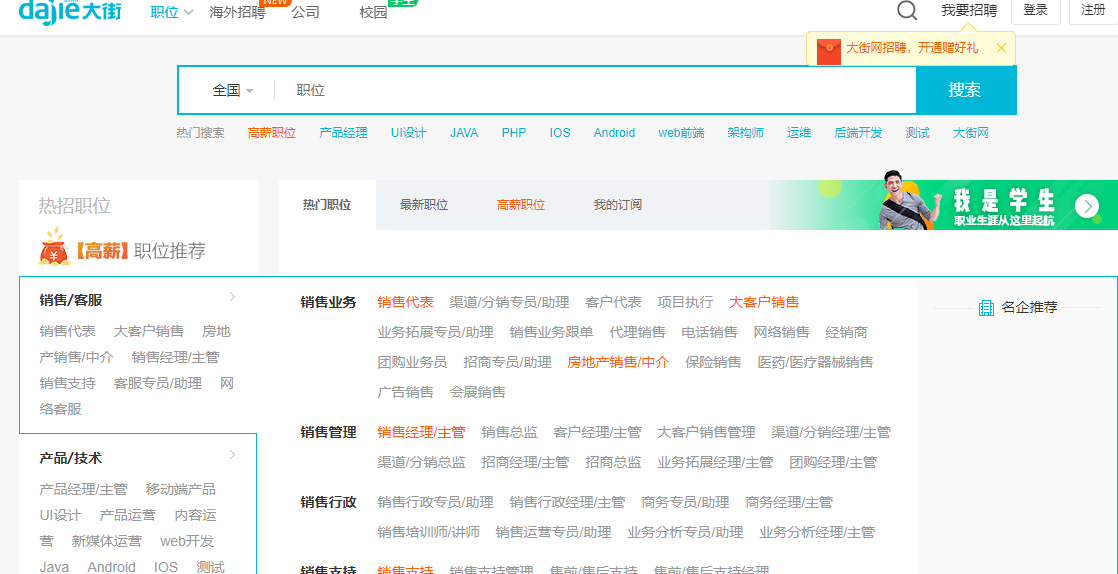Expand the 销售/客服 category arrow
This screenshot has width=1118, height=574.
pyautogui.click(x=232, y=297)
